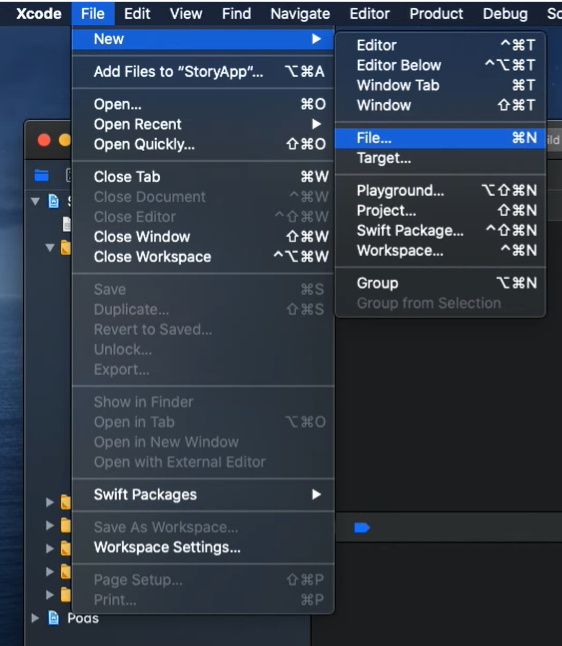
Task: Click the blue breakpoint tag icon
Action: coord(362,527)
